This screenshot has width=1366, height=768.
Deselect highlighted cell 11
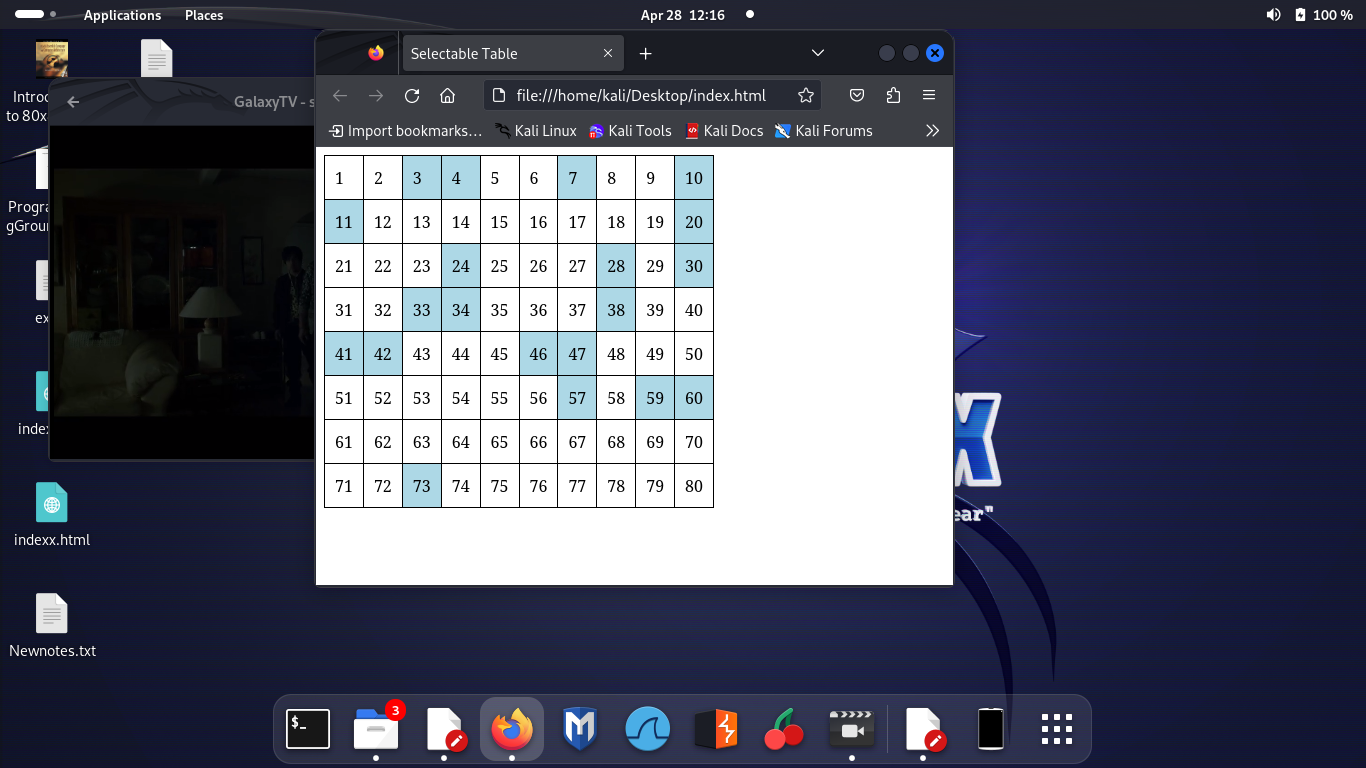tap(344, 222)
